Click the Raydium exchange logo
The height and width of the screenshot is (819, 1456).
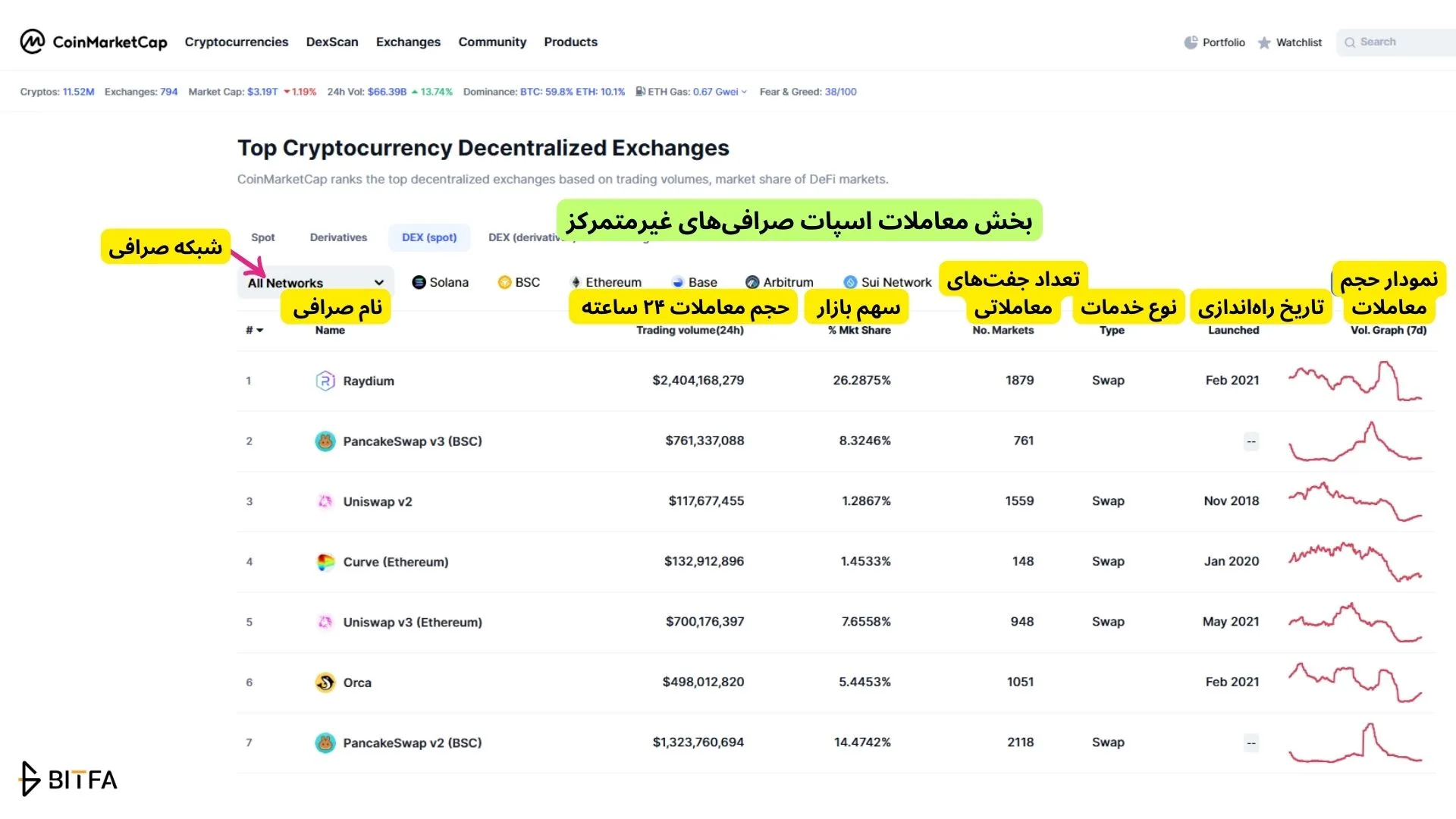325,381
